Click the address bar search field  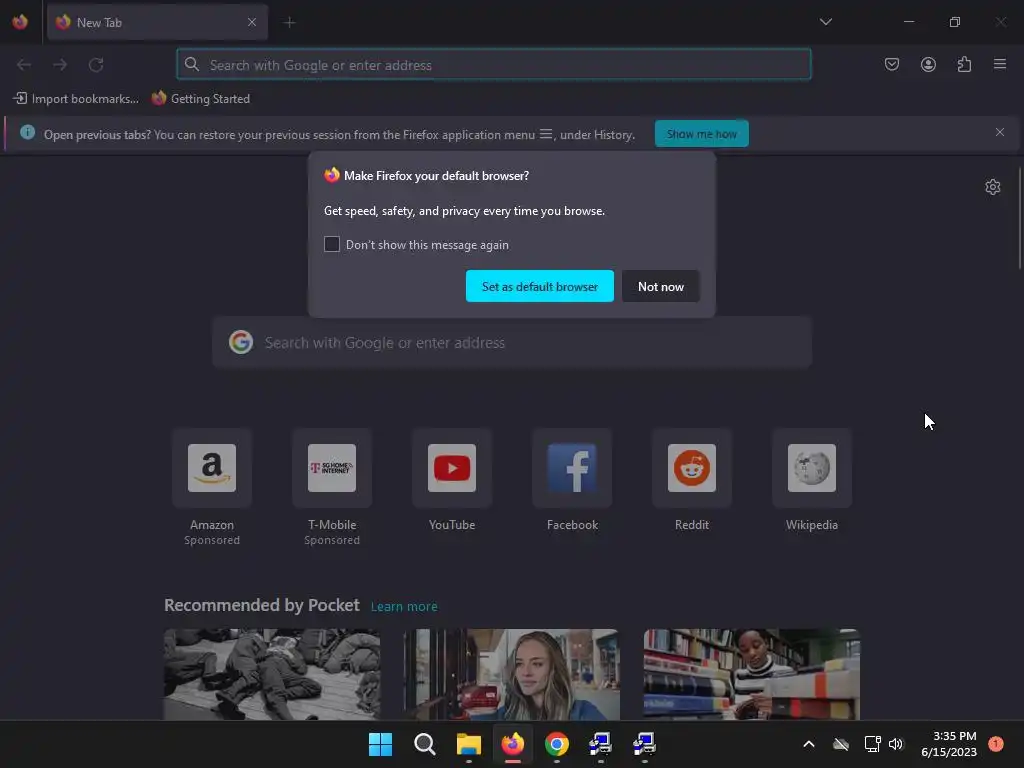click(494, 65)
